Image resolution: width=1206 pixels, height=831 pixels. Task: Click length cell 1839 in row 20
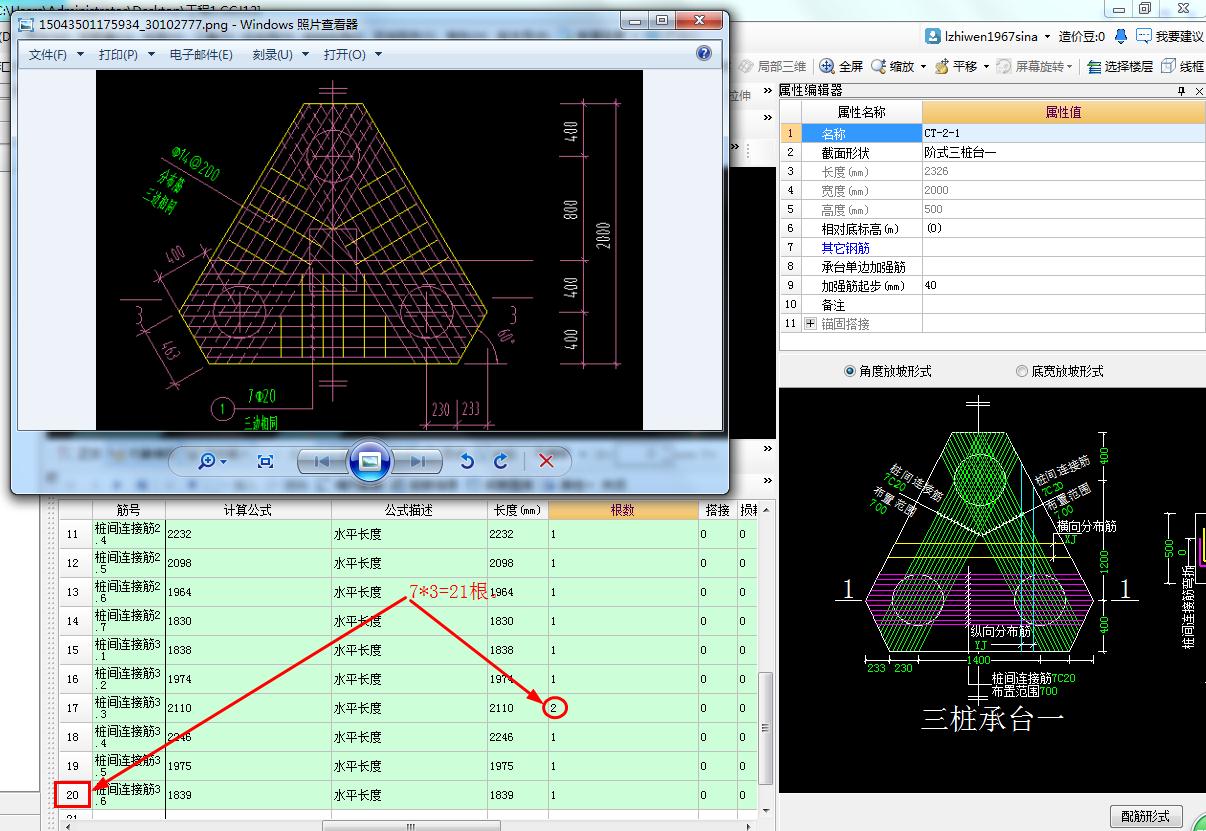pos(518,795)
